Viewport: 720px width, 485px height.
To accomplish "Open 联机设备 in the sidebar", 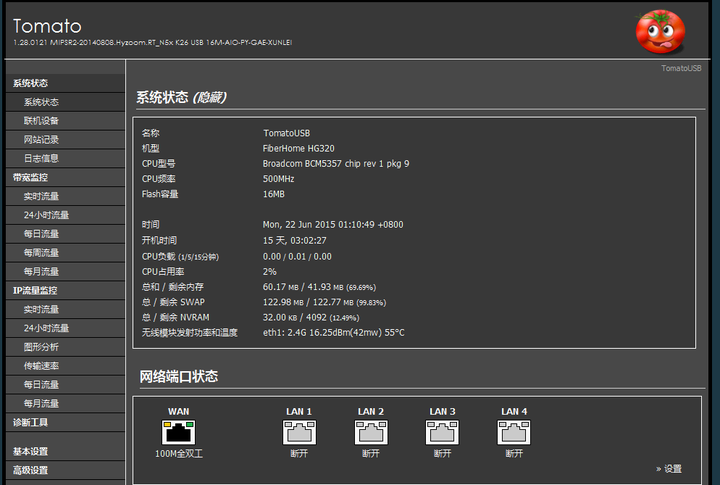I will (65, 121).
